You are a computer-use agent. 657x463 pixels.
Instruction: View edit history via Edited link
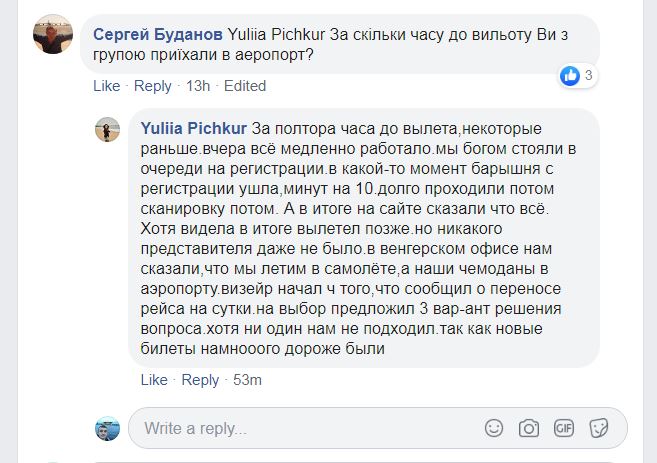click(x=245, y=86)
